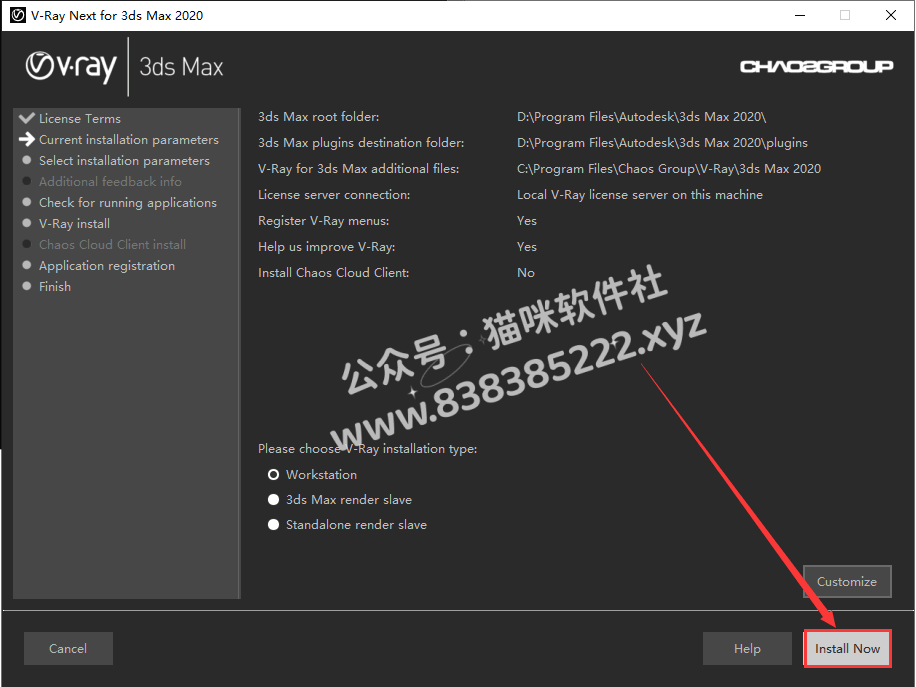This screenshot has width=916, height=687.
Task: Click the 3ds Max root folder path
Action: (x=641, y=117)
